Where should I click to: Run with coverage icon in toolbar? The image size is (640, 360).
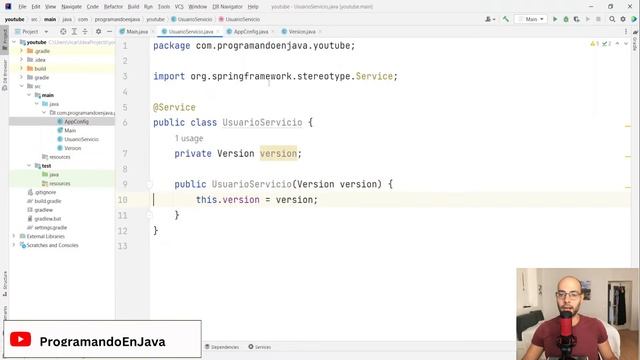pyautogui.click(x=576, y=19)
